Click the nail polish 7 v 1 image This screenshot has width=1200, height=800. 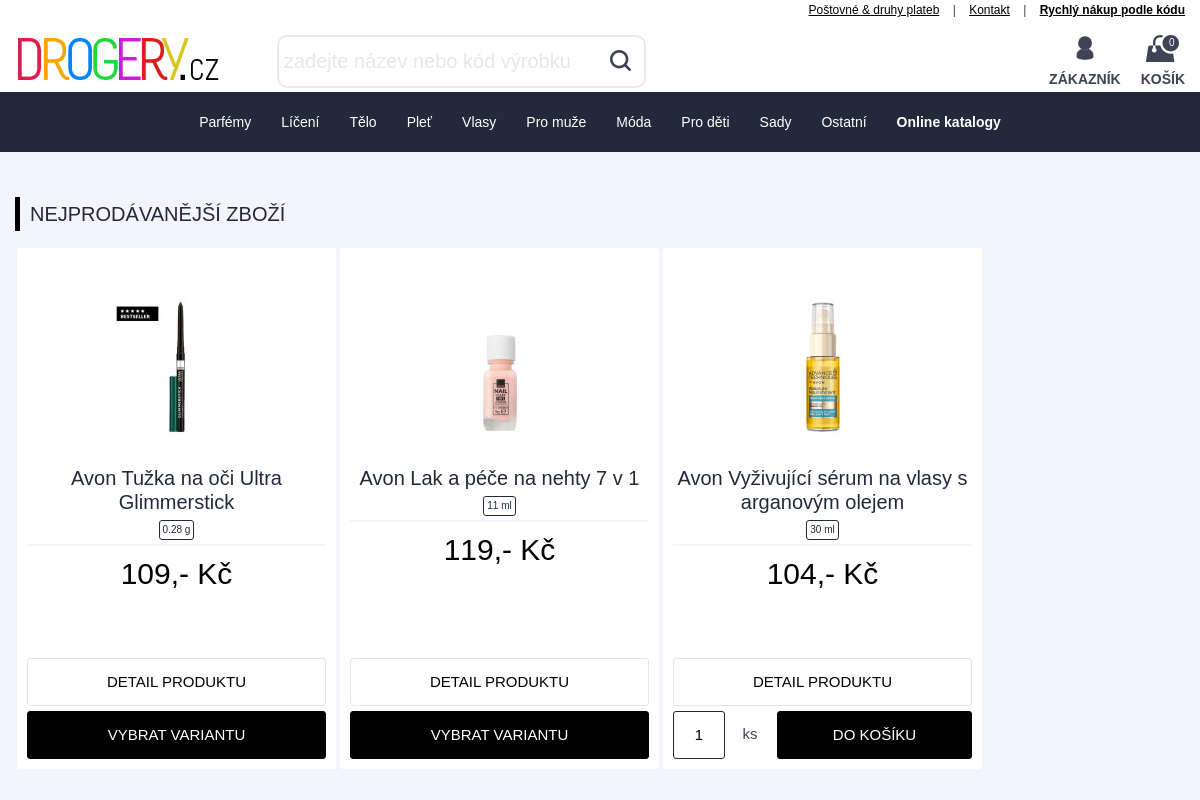coord(500,382)
